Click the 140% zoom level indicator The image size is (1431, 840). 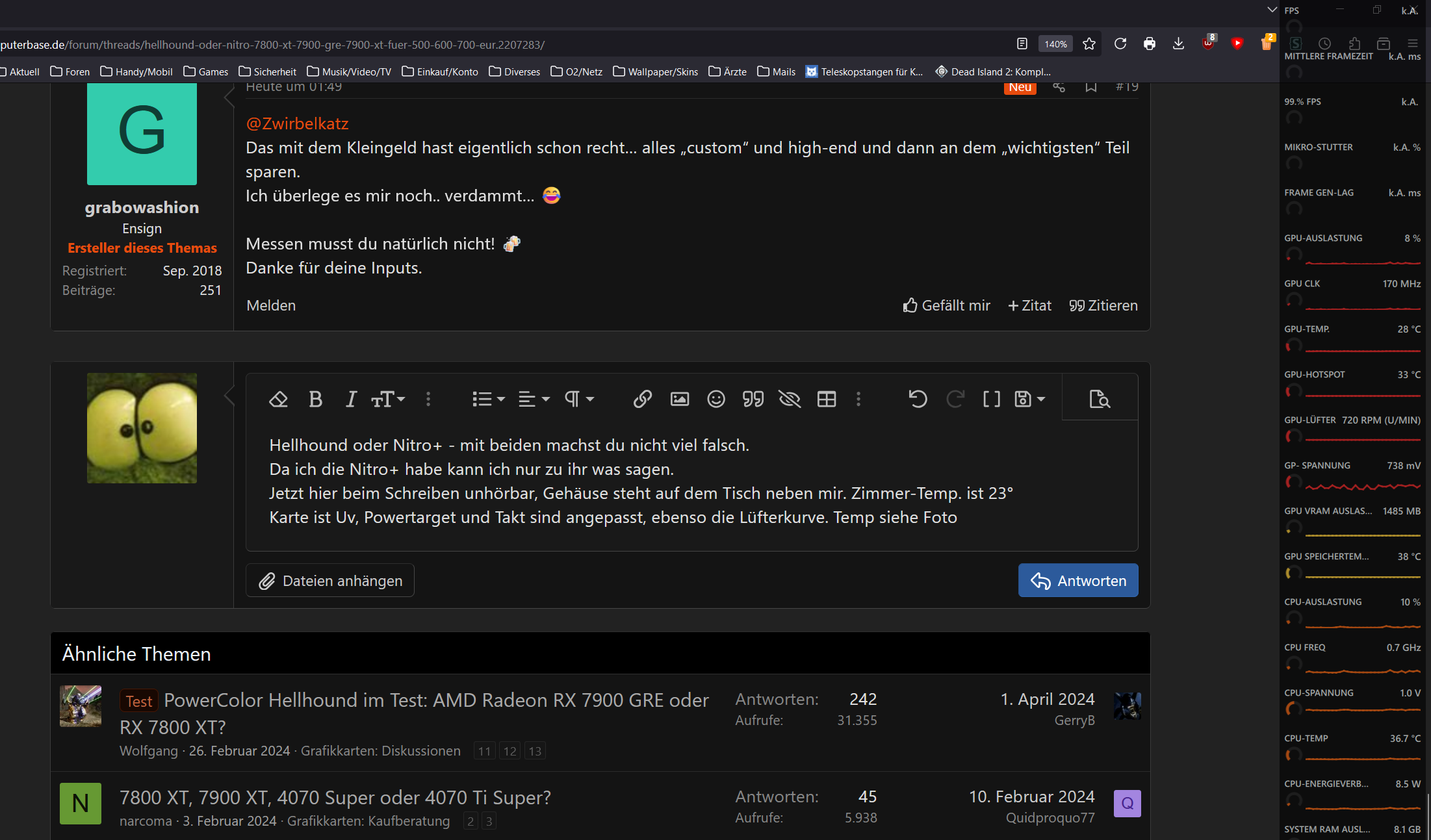tap(1055, 44)
